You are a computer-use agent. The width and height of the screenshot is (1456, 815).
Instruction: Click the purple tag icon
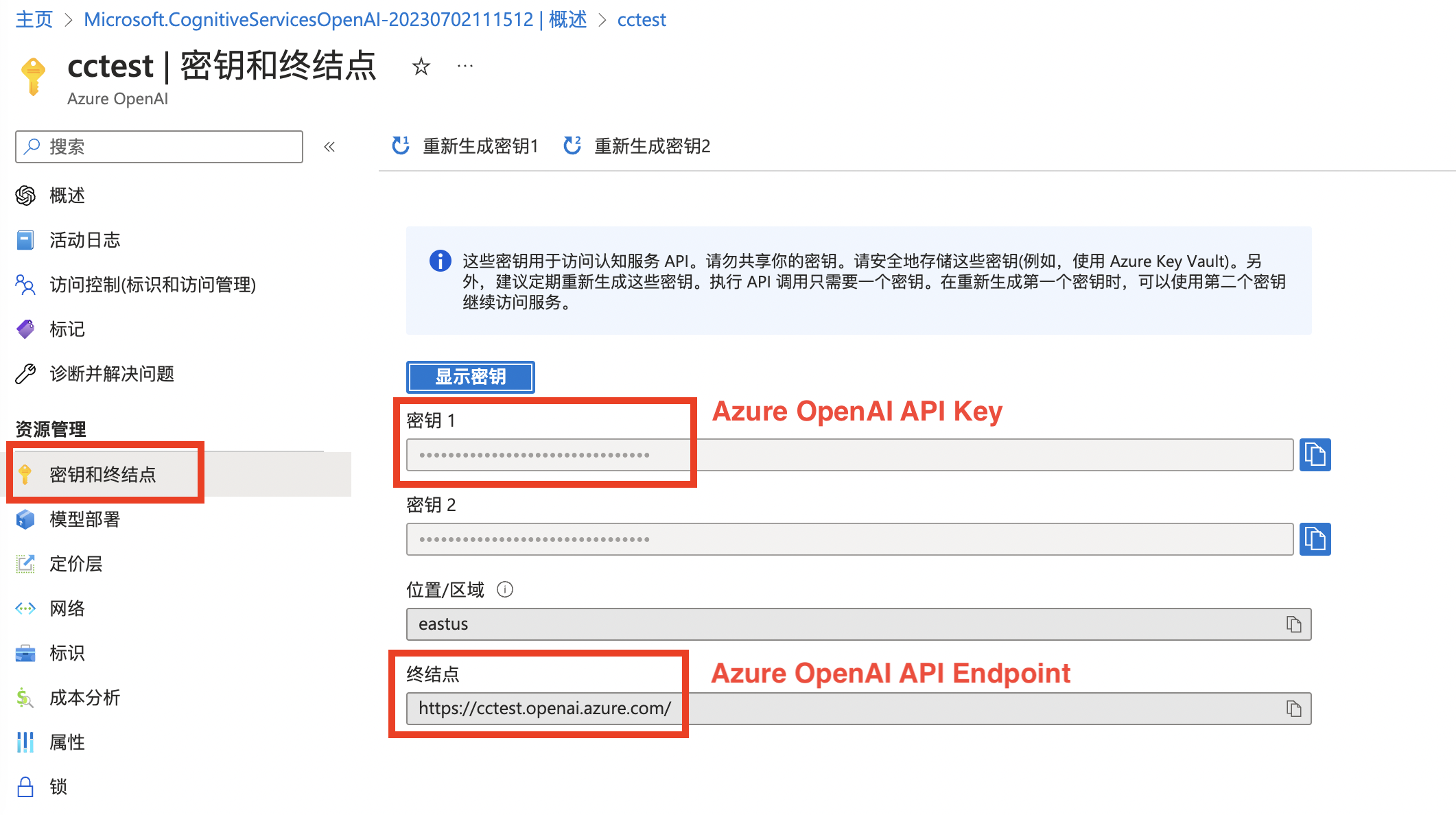25,329
